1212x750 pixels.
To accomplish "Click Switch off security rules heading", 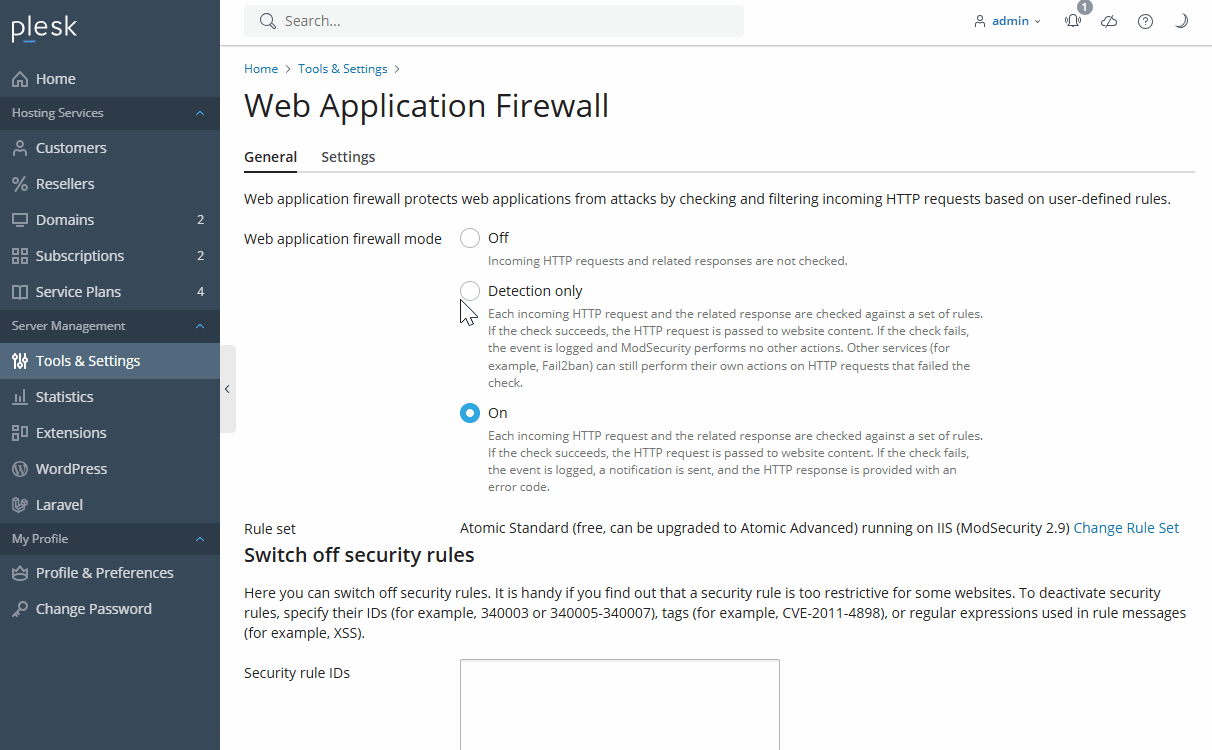I will 359,555.
